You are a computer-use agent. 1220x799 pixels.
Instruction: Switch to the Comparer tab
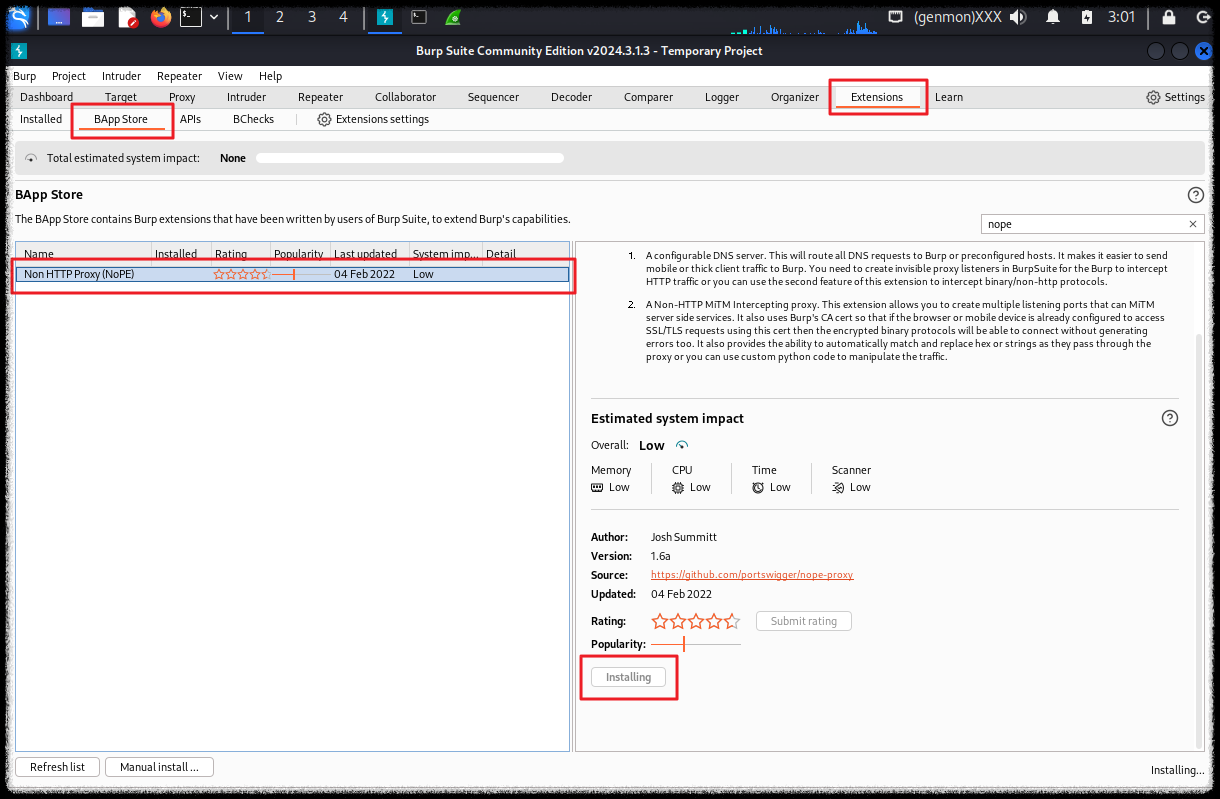648,97
